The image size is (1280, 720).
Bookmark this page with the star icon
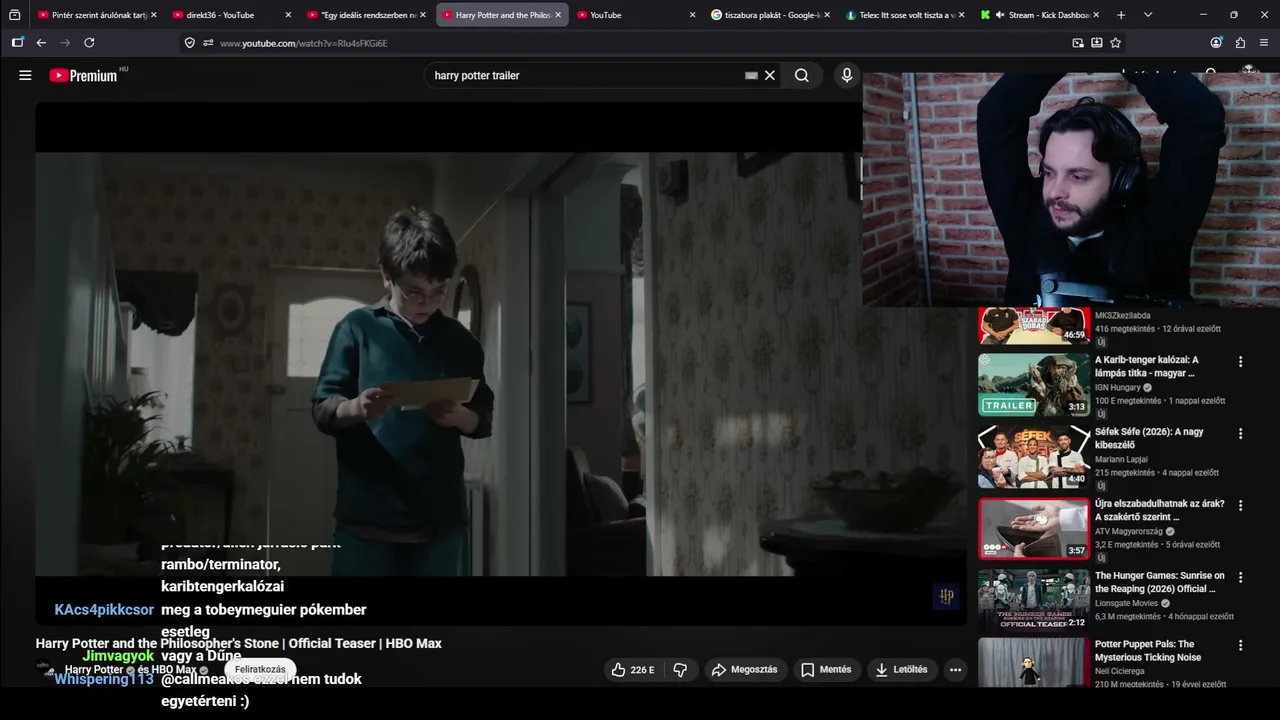click(x=1116, y=43)
